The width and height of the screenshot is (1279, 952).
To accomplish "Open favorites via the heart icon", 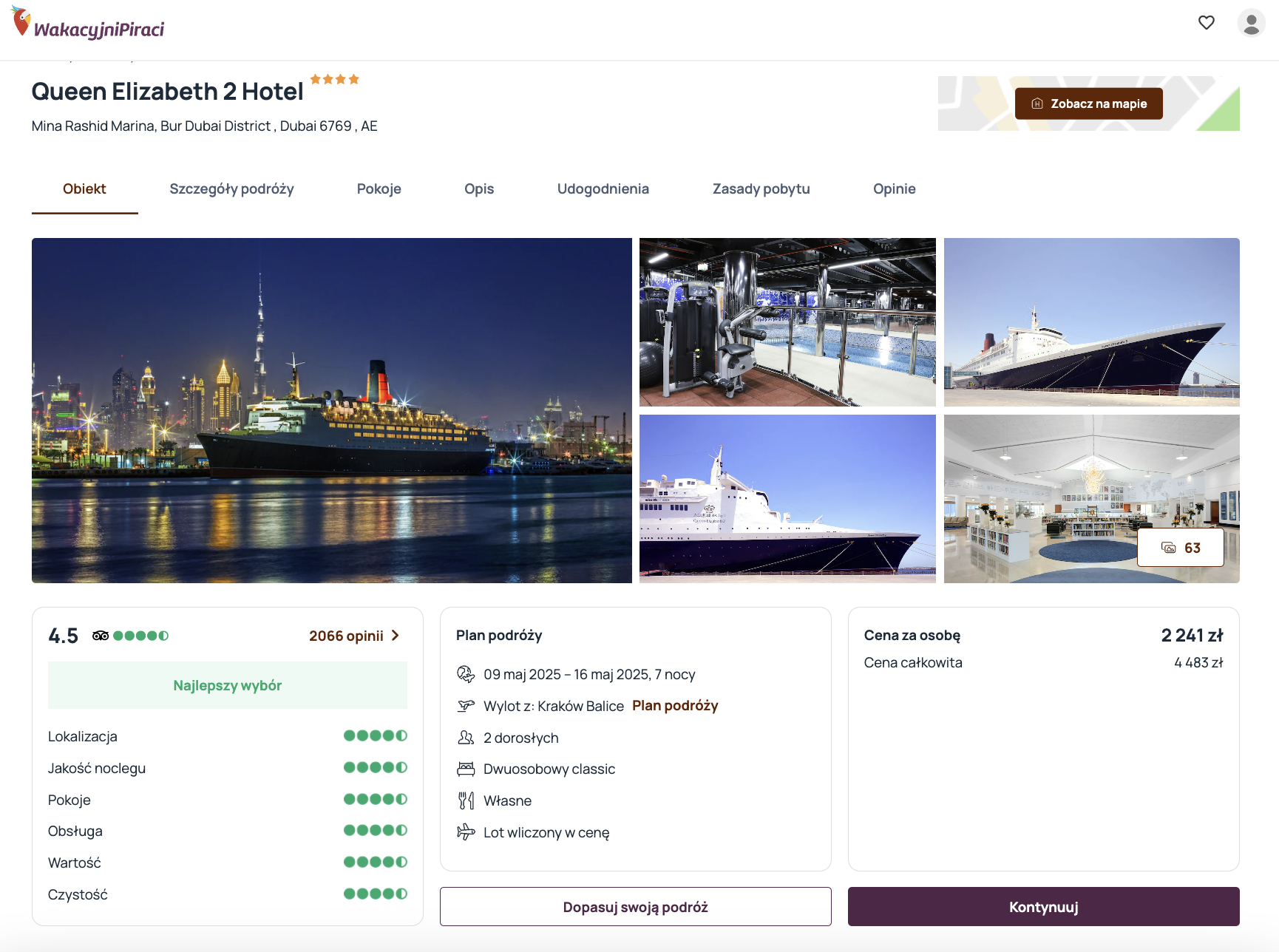I will [x=1206, y=22].
